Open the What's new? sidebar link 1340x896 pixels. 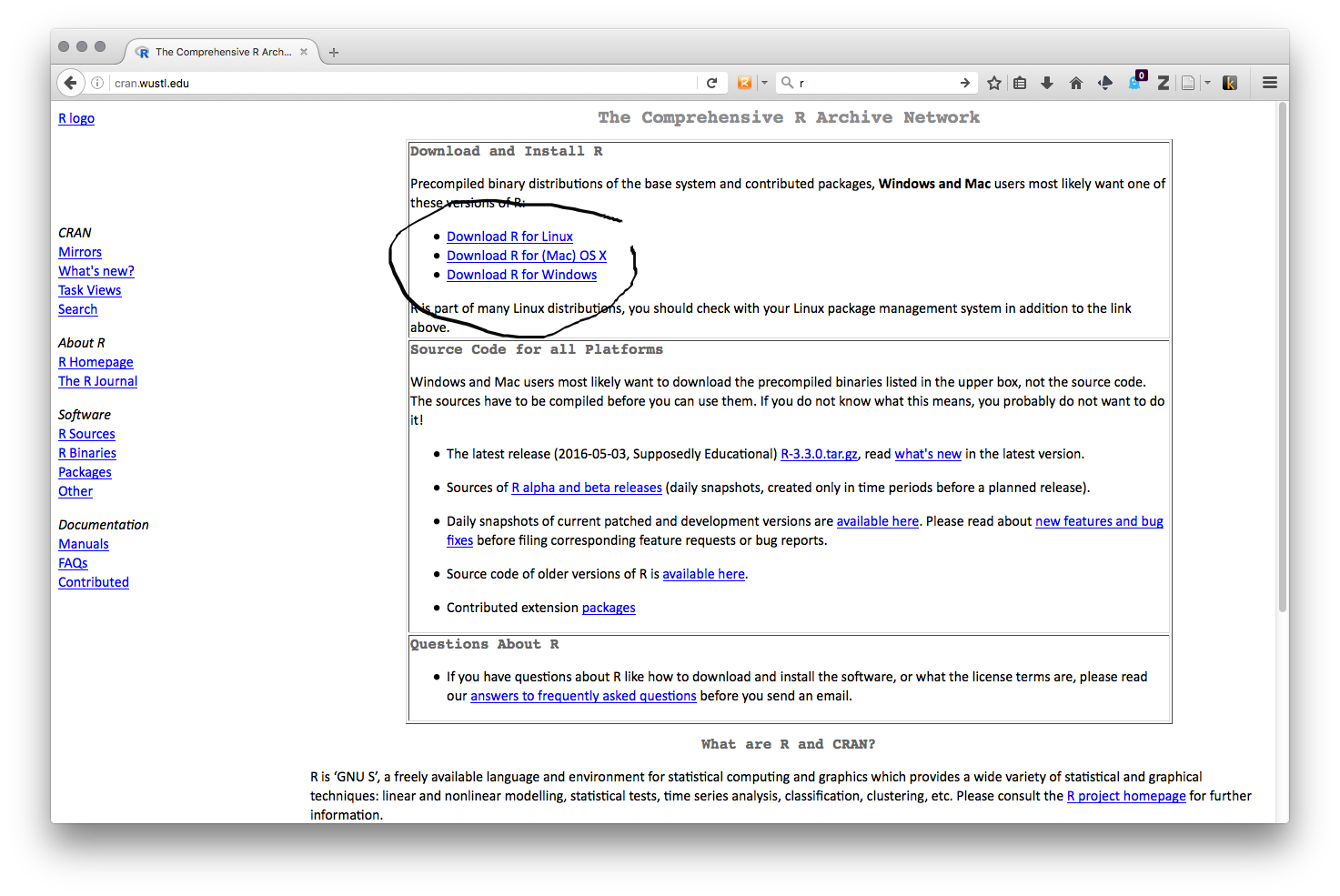click(96, 271)
